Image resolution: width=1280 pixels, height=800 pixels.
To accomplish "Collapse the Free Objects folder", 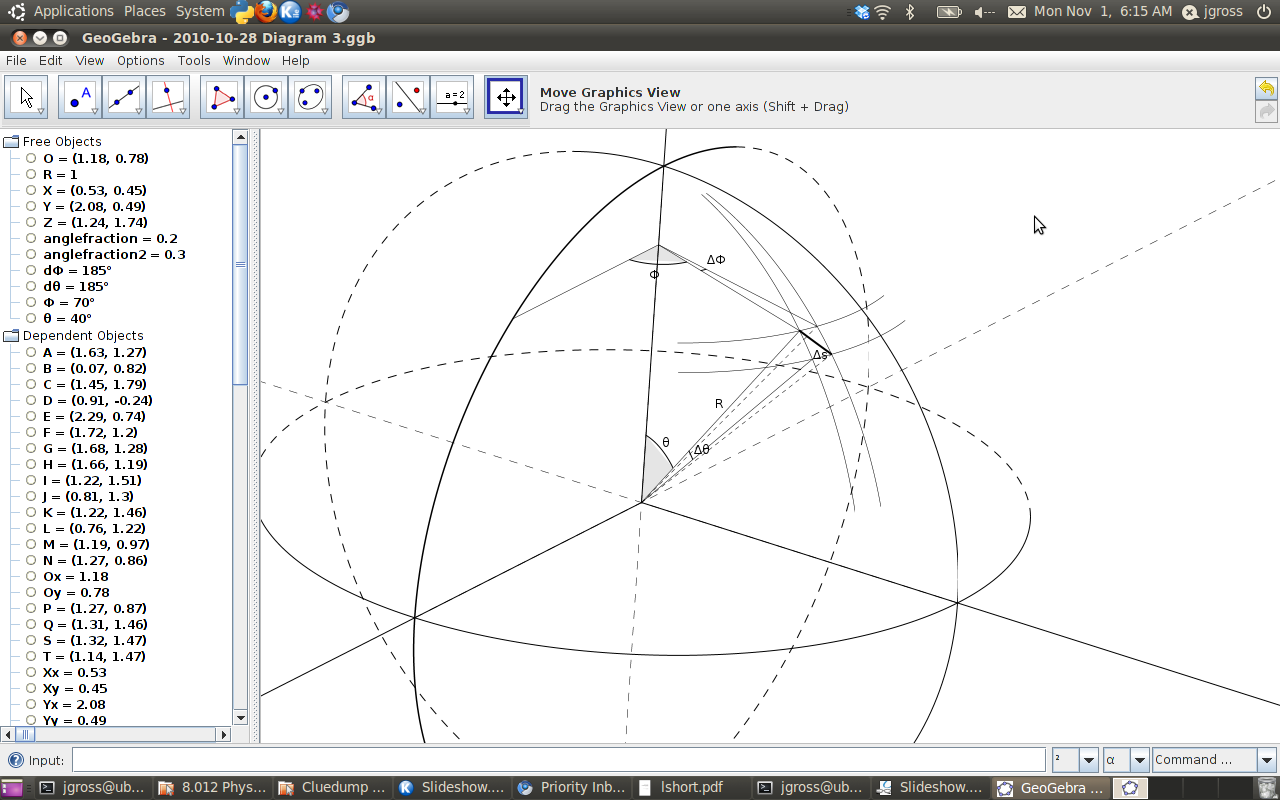I will 11,142.
